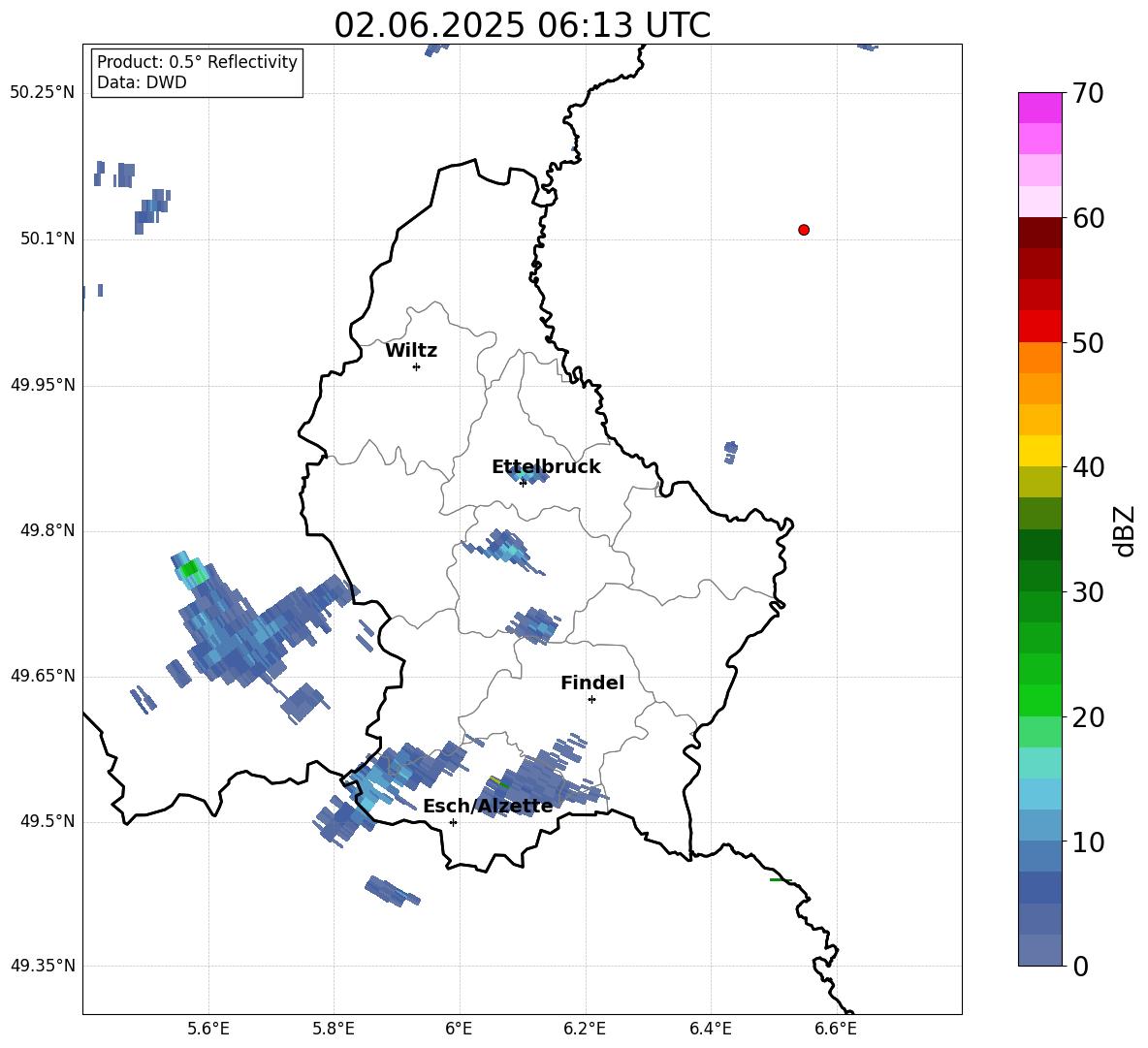Click the 49.5°N latitude label

pos(48,821)
